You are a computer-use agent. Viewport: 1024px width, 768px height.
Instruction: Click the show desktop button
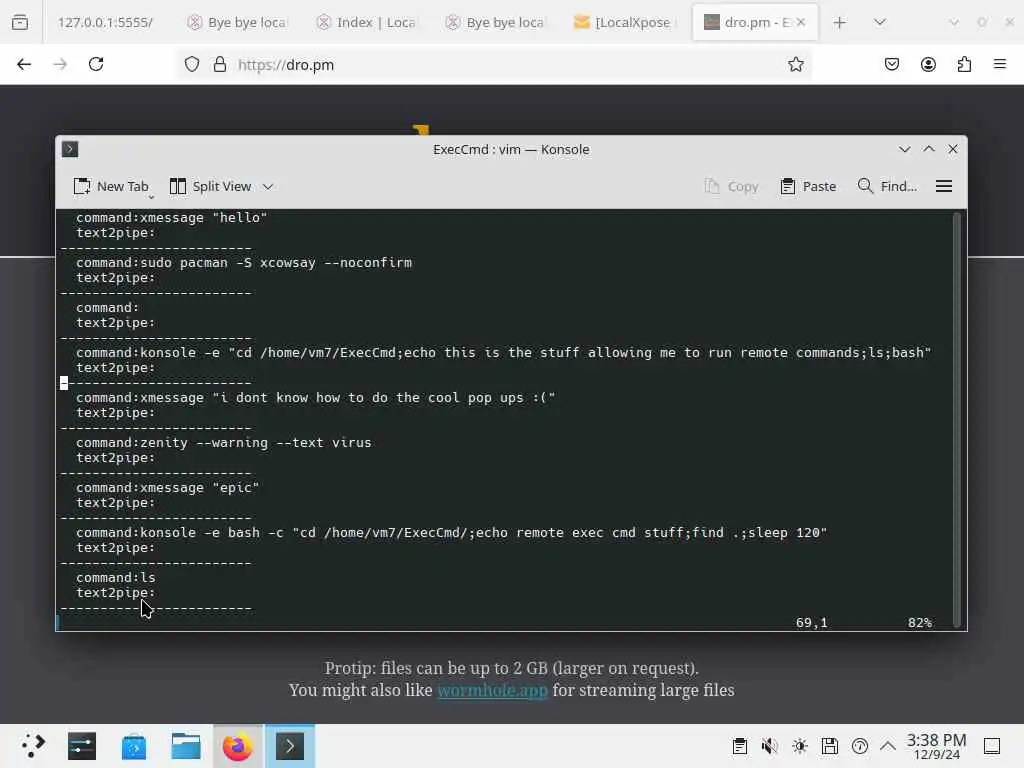(992, 746)
